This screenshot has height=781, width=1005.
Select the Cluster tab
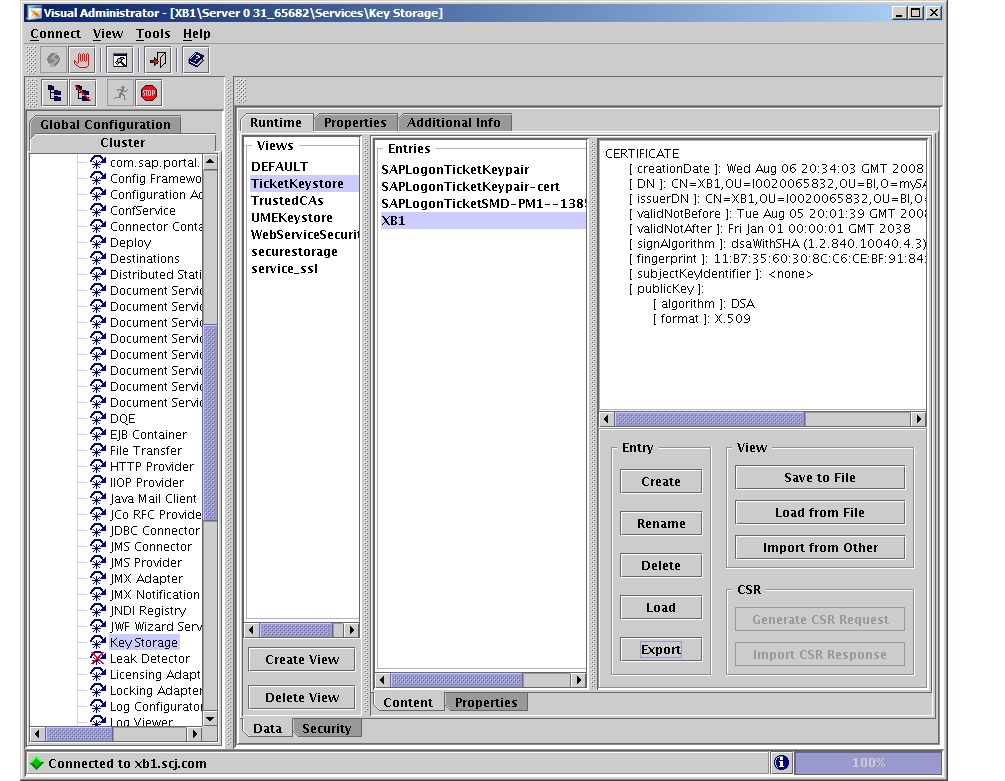[122, 142]
